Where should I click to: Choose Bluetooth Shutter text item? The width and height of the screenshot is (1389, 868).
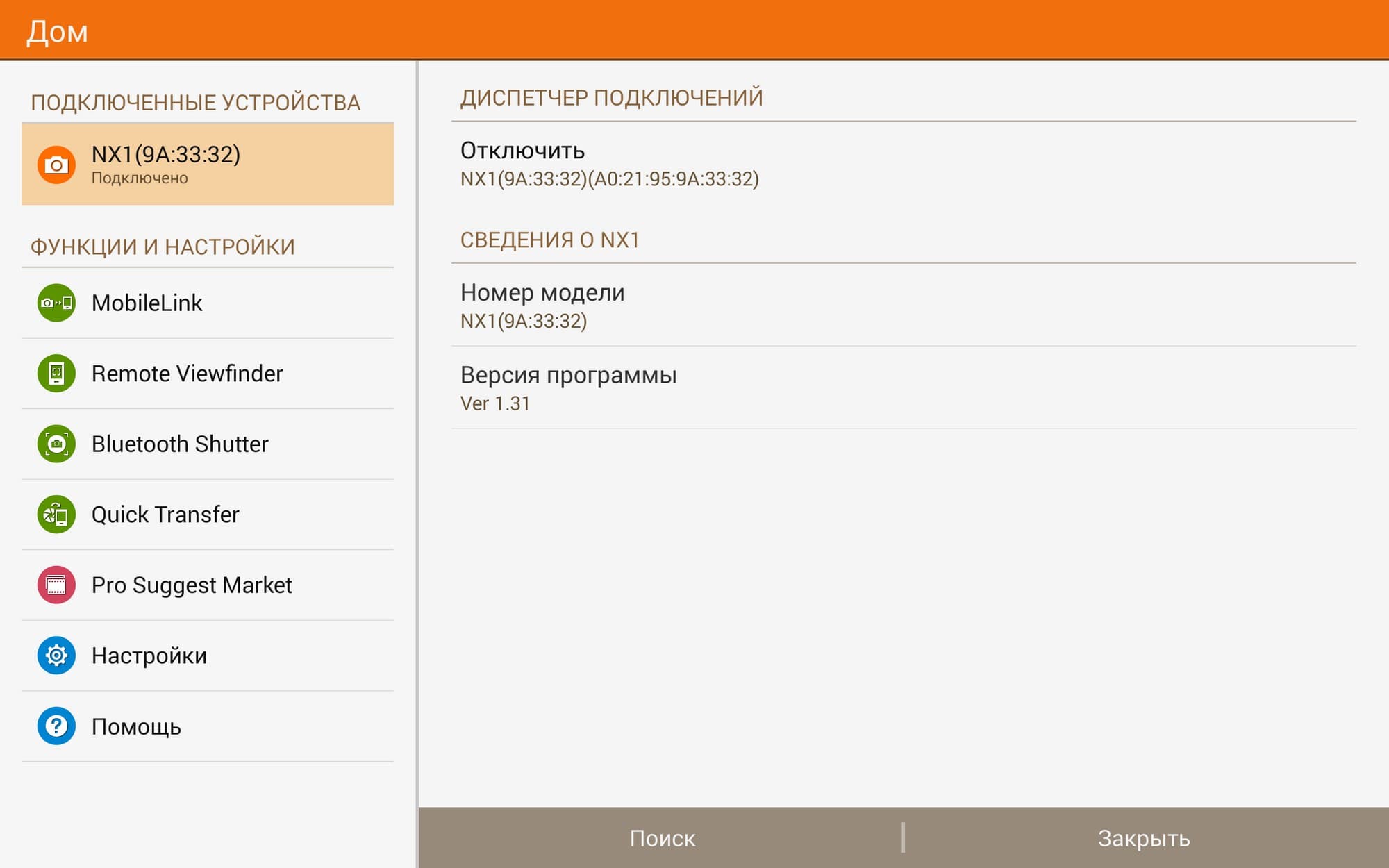point(180,444)
